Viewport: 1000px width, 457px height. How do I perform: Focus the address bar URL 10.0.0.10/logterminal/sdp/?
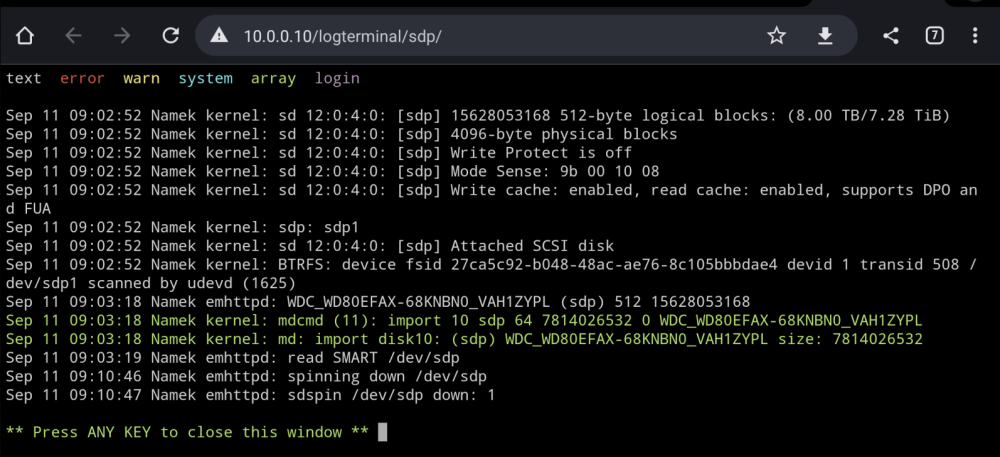342,36
